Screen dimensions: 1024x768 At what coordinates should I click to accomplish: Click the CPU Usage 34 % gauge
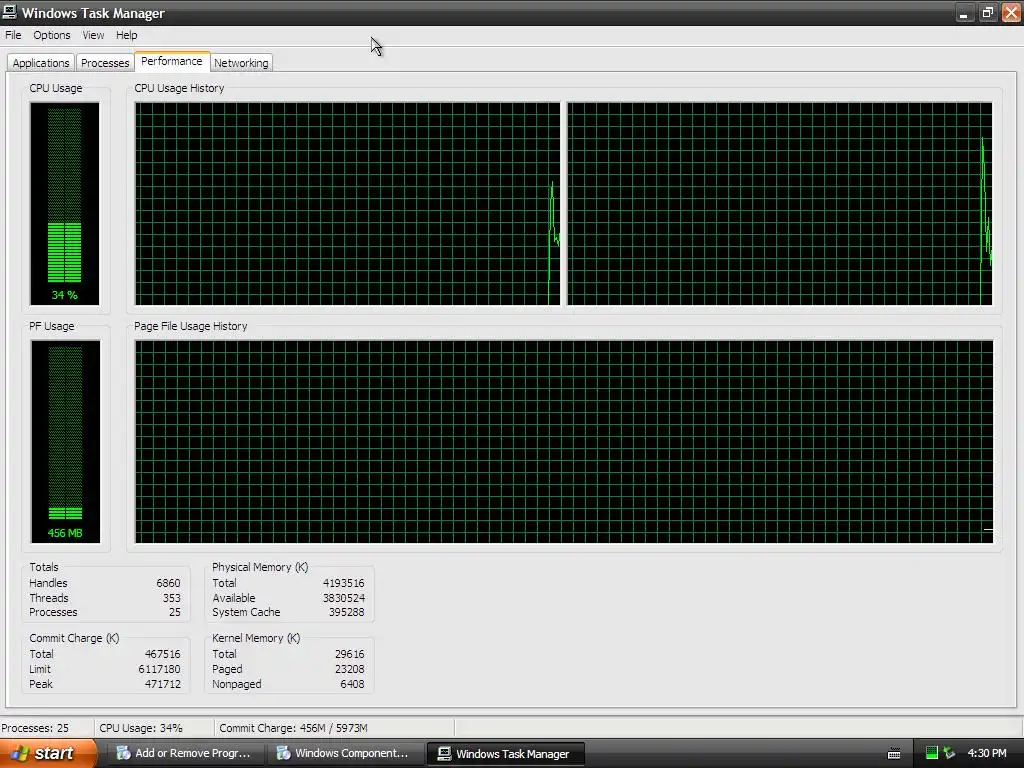(65, 203)
